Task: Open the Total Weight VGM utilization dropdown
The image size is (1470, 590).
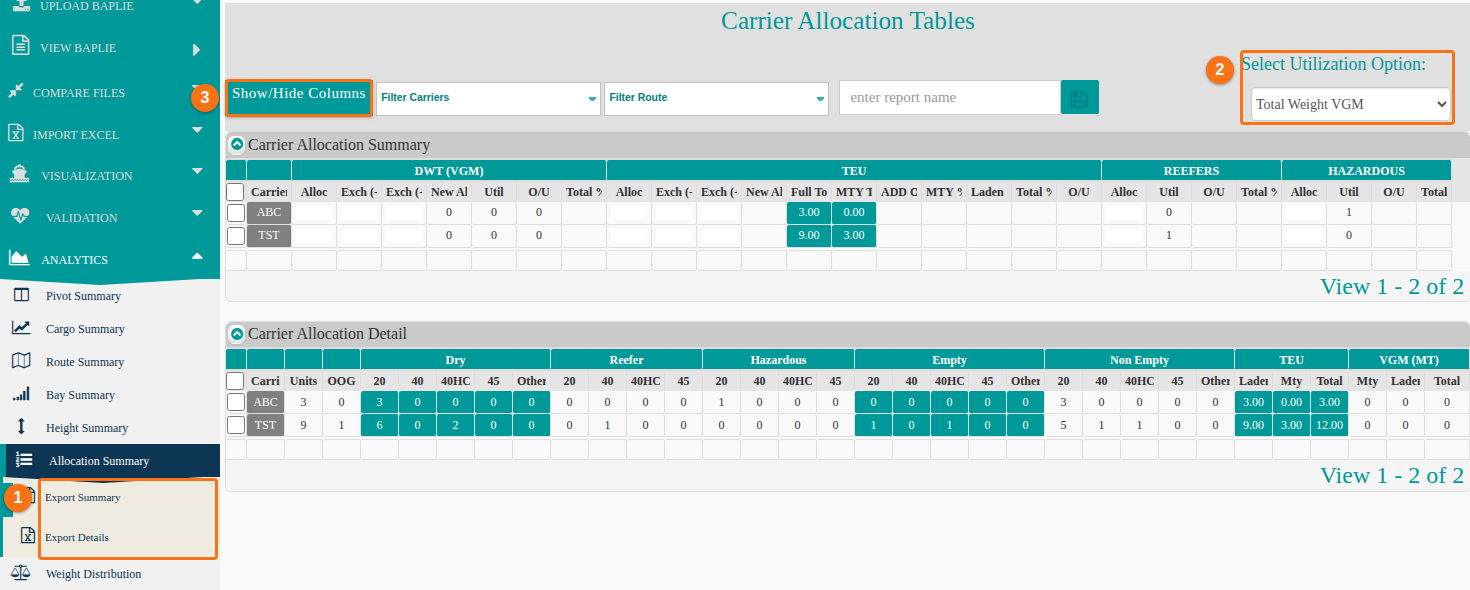Action: point(1350,104)
